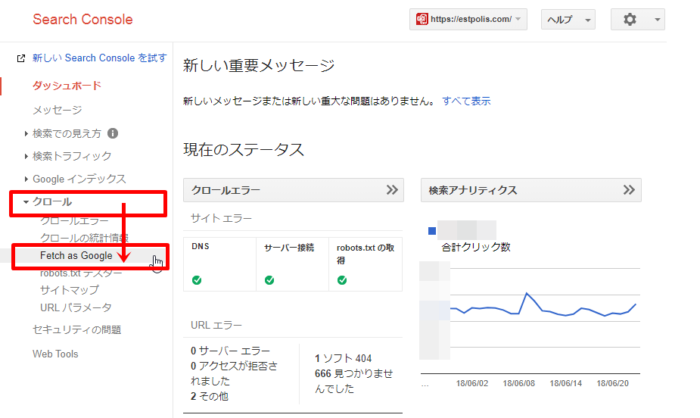Click 1 ソフト 404 entry

[x=343, y=358]
